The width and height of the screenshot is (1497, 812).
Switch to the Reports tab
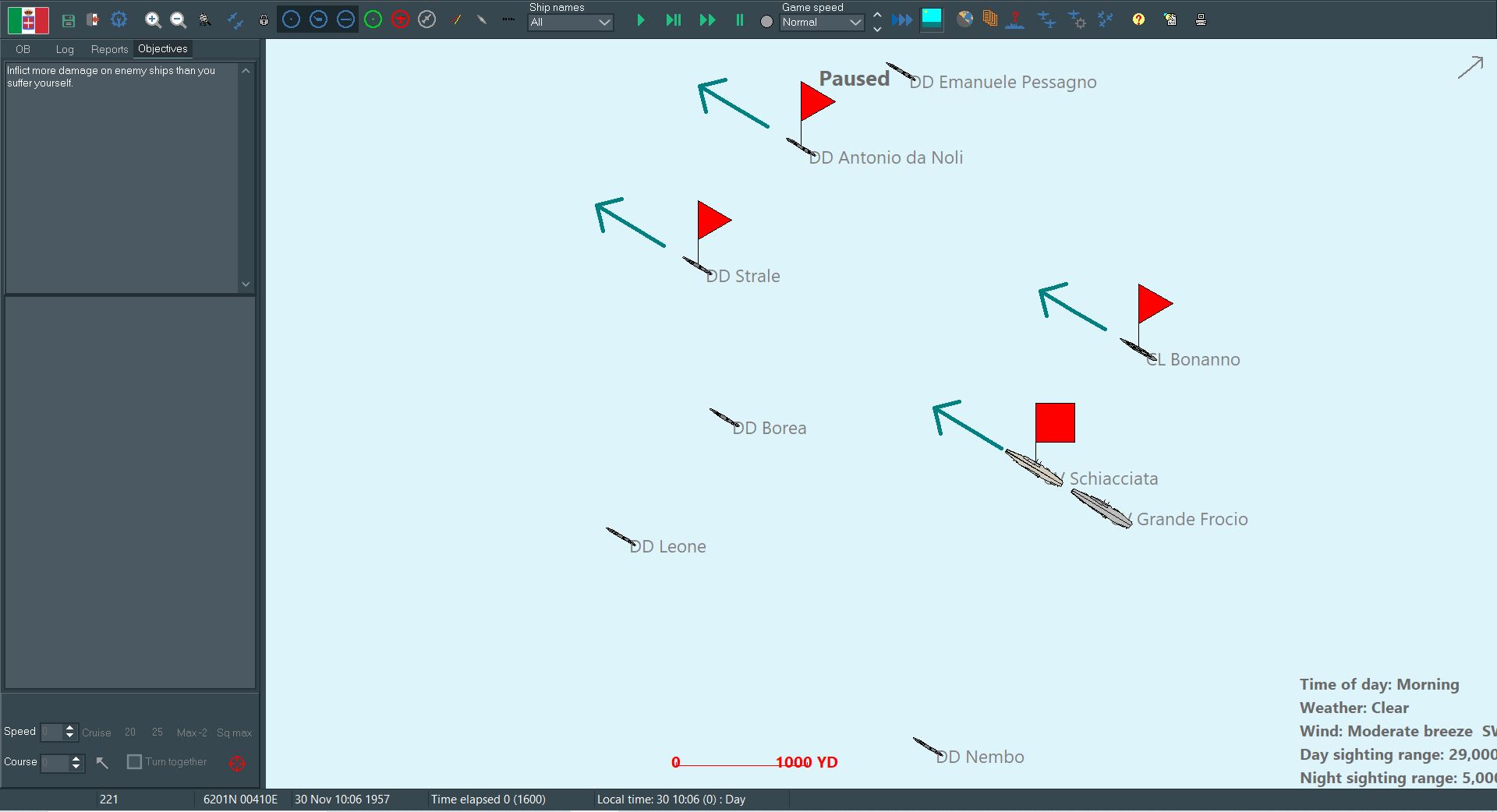click(x=109, y=49)
